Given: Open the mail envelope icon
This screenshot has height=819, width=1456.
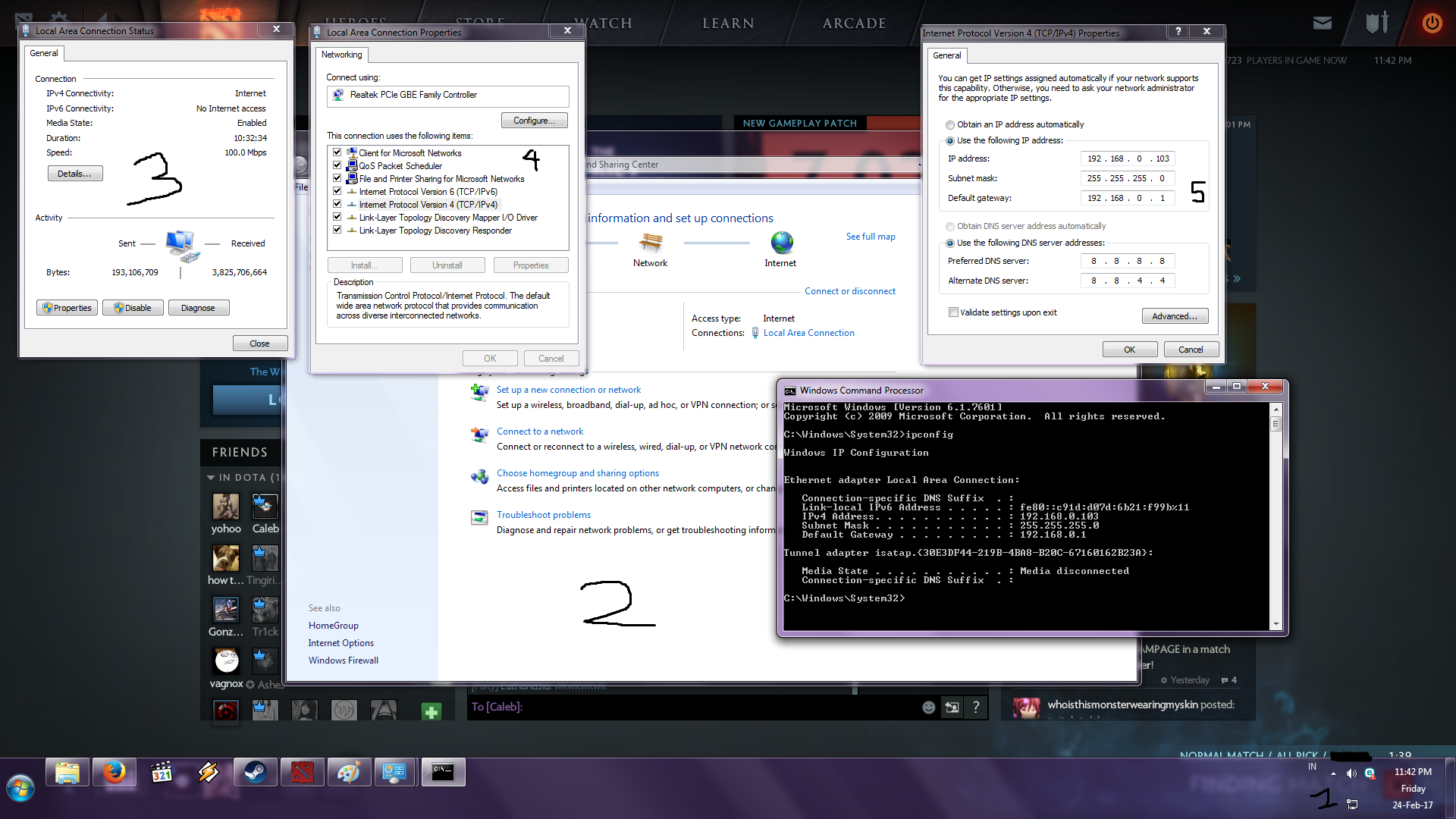Looking at the screenshot, I should click(1323, 23).
